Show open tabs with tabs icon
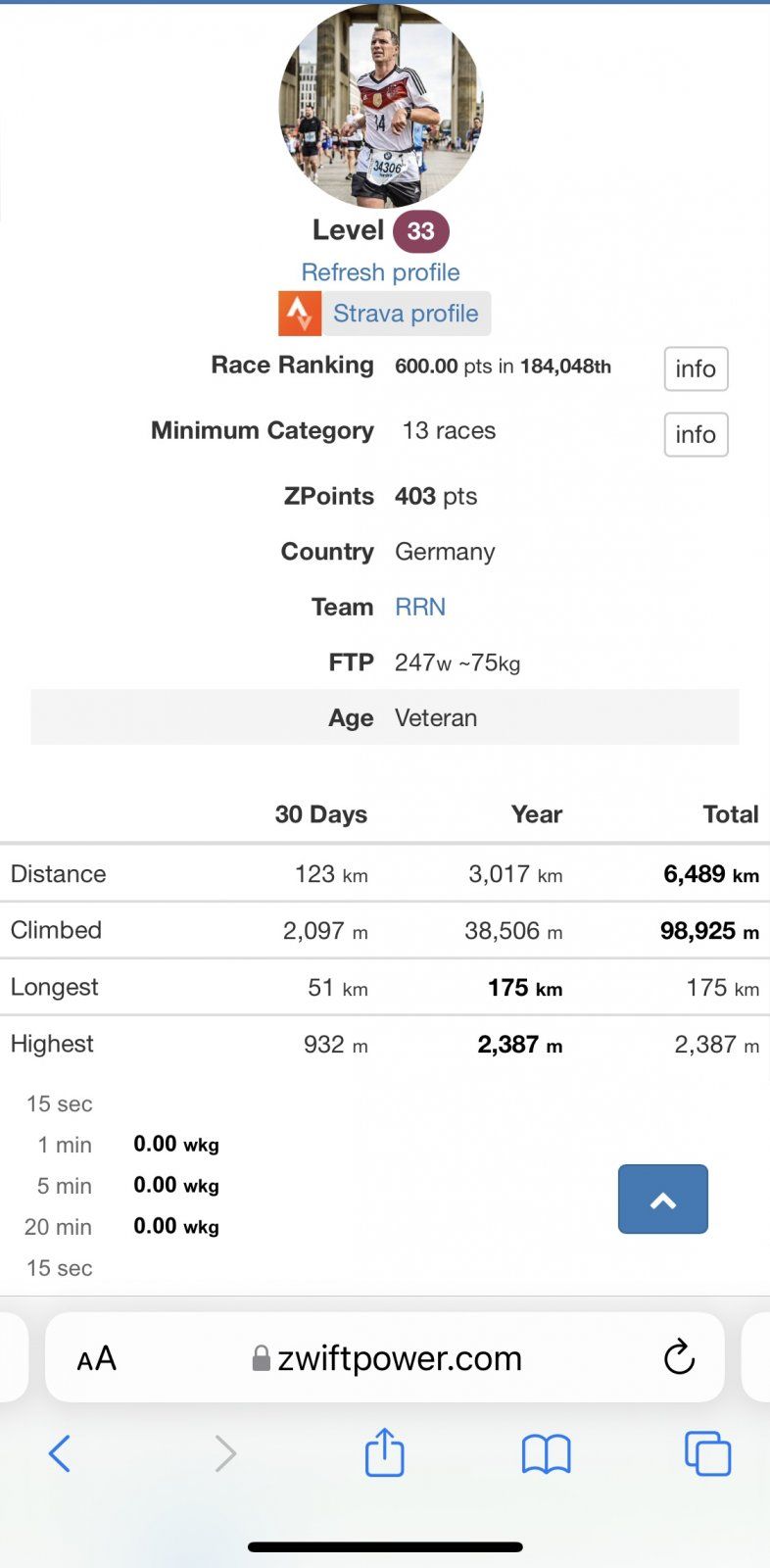Viewport: 770px width, 1568px height. click(x=707, y=1453)
